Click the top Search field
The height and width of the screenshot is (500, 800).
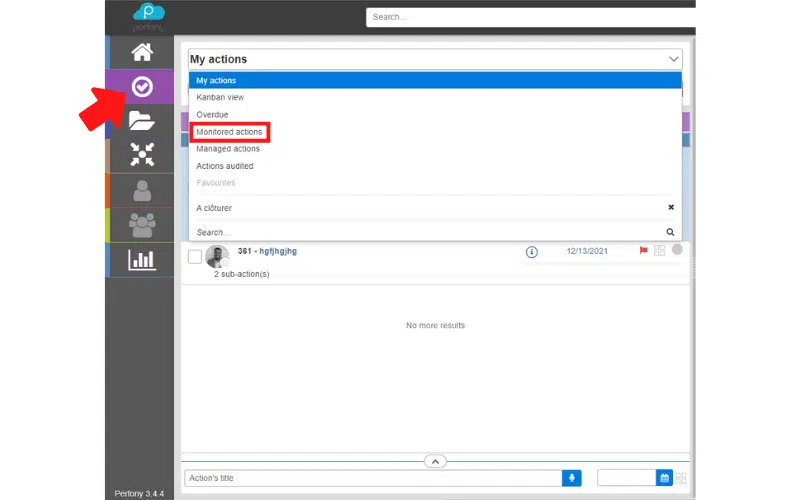530,17
